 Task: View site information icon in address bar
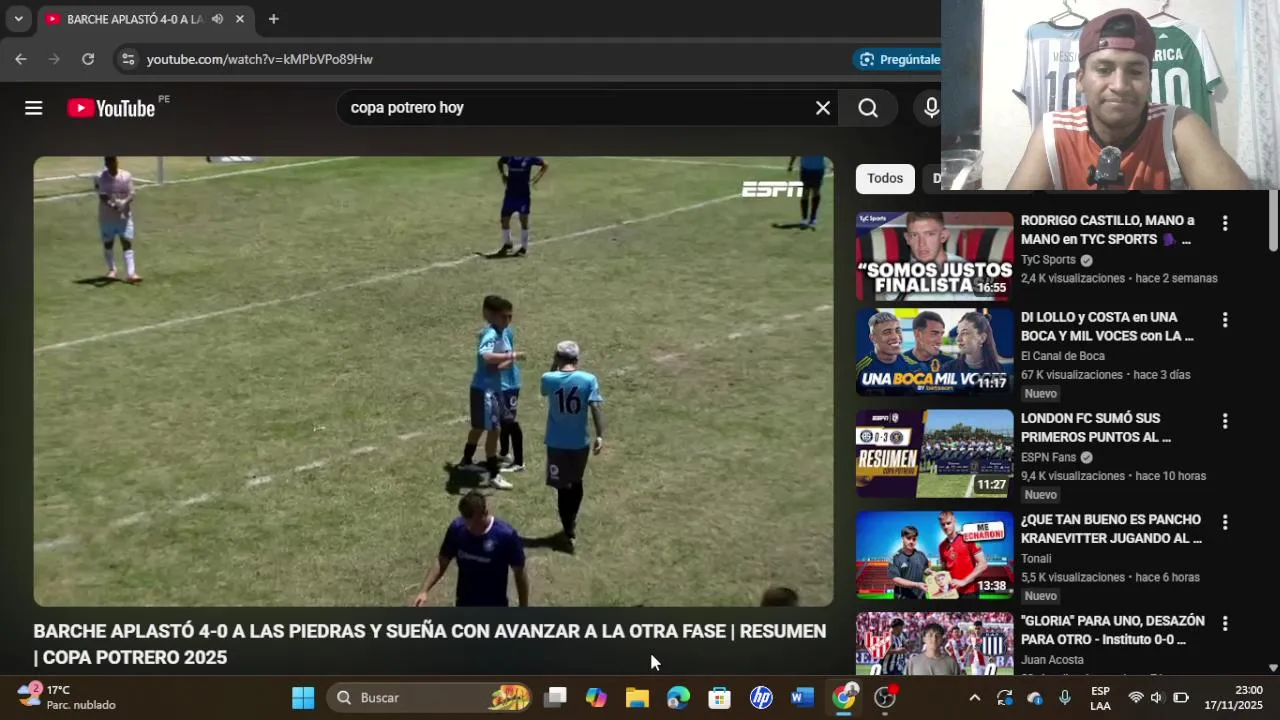coord(127,59)
